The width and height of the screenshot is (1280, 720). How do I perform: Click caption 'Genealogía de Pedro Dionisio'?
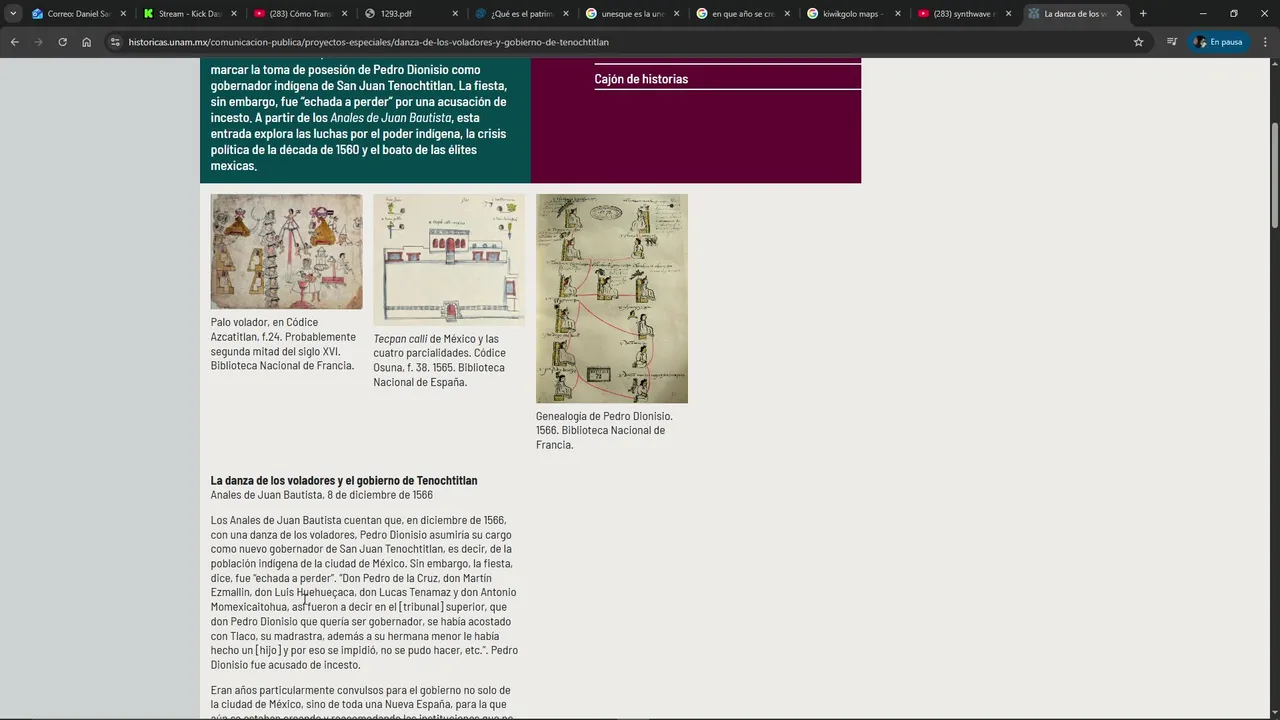603,430
